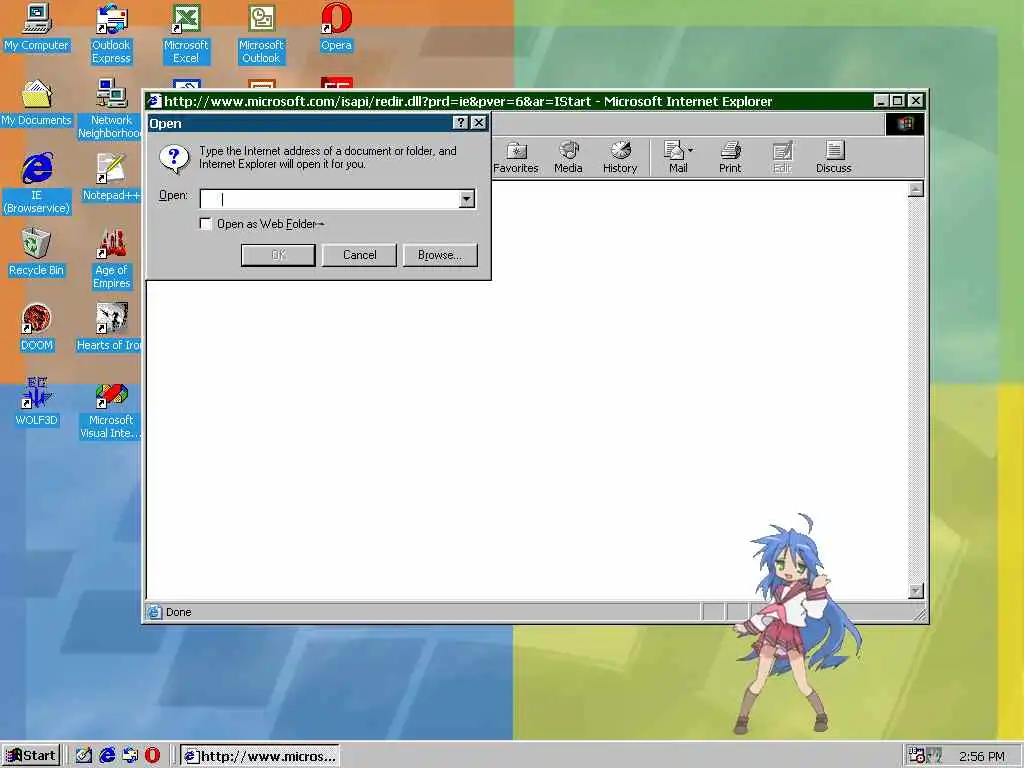1024x768 pixels.
Task: Launch Internet Explorer from Quick Launch
Action: (107, 756)
